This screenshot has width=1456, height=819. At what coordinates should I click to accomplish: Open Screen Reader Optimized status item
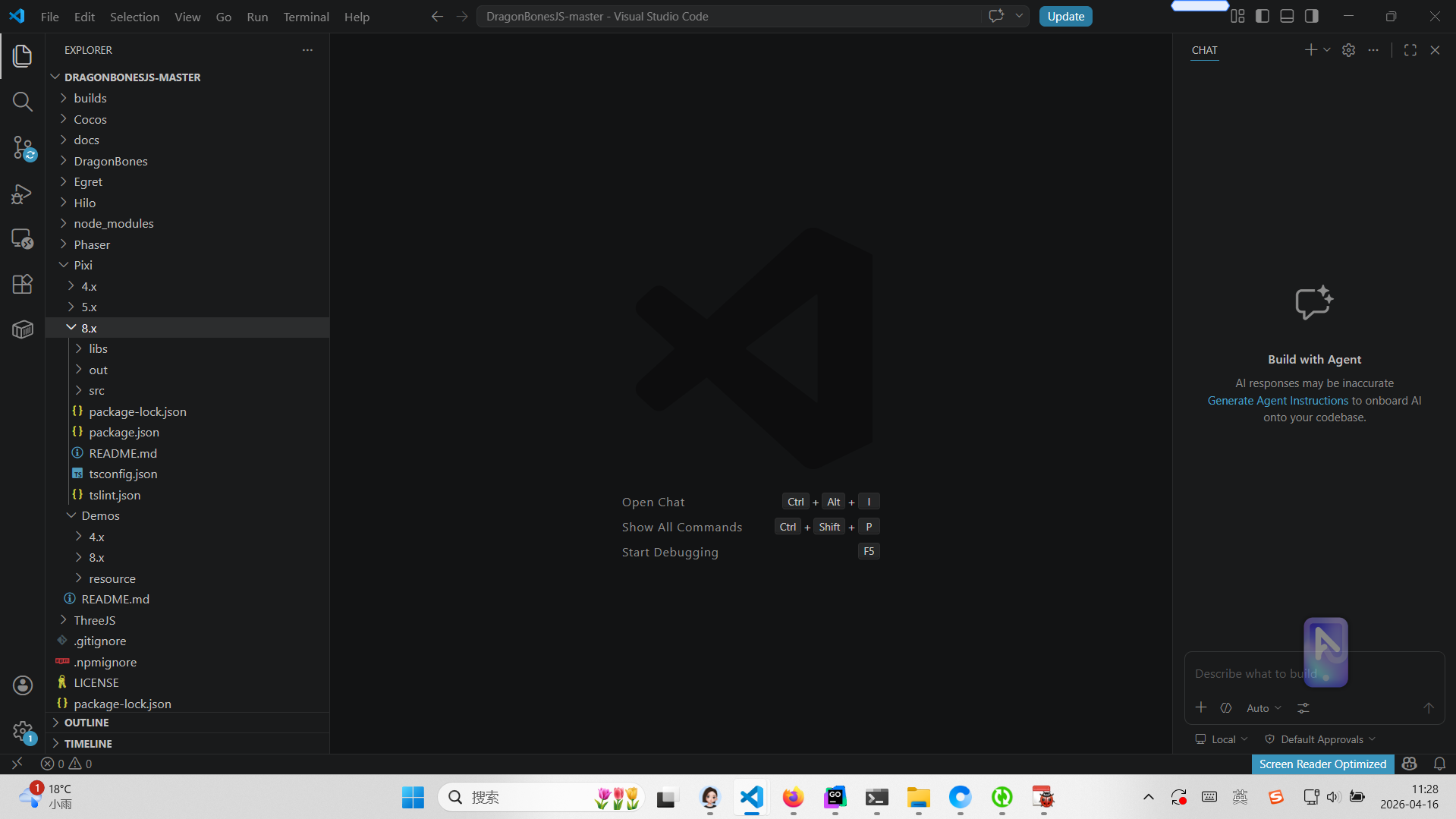point(1322,764)
